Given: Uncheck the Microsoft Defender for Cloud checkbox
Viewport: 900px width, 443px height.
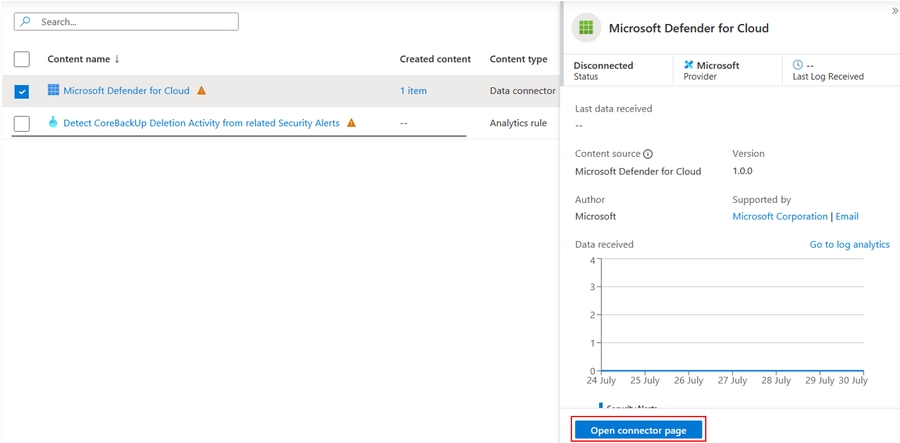Looking at the screenshot, I should (x=22, y=91).
